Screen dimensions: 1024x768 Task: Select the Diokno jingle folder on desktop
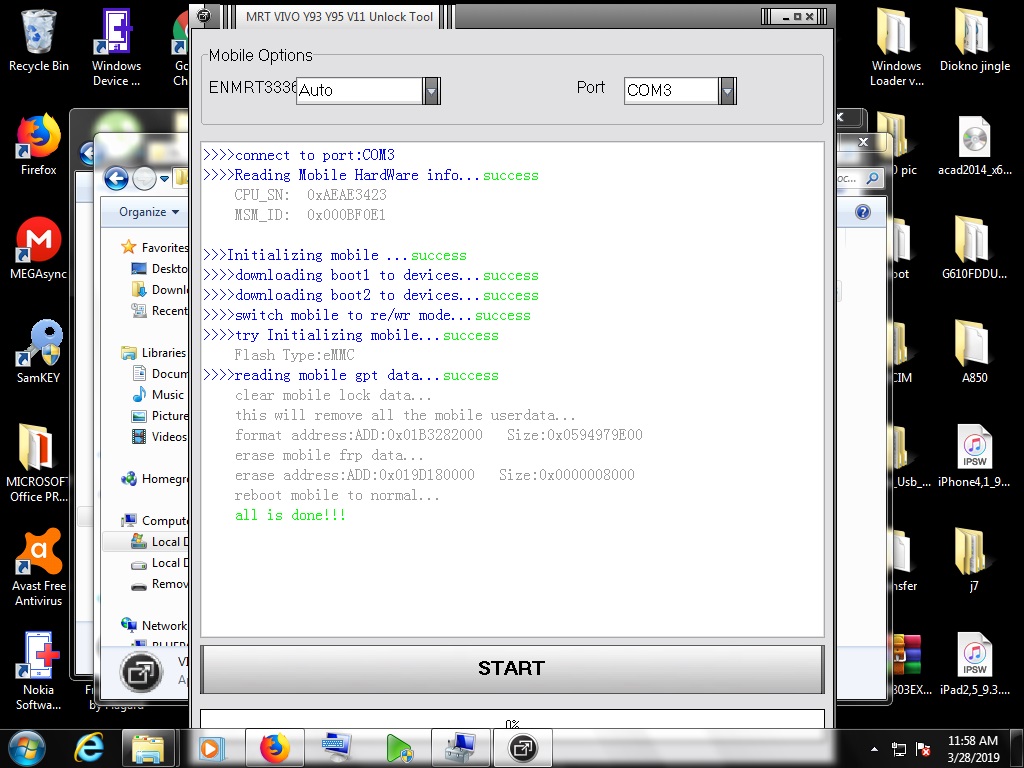[x=974, y=40]
